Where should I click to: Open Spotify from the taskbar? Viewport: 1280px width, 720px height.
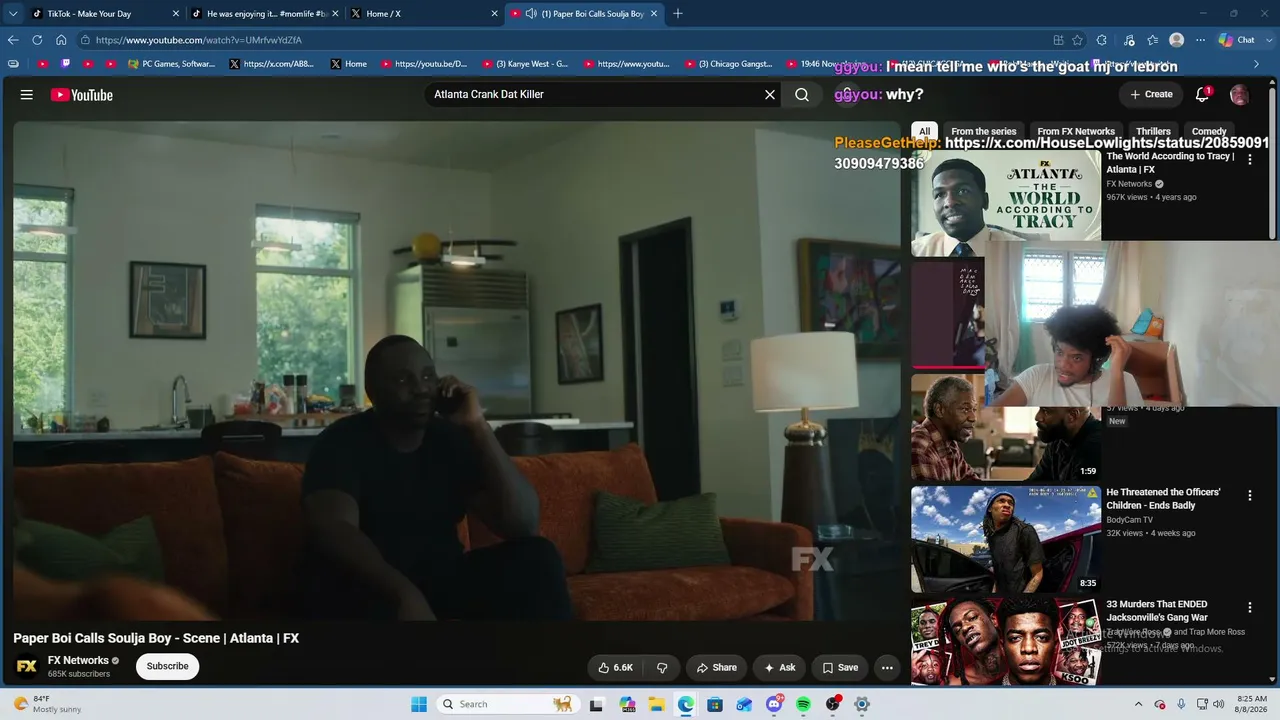click(x=803, y=704)
